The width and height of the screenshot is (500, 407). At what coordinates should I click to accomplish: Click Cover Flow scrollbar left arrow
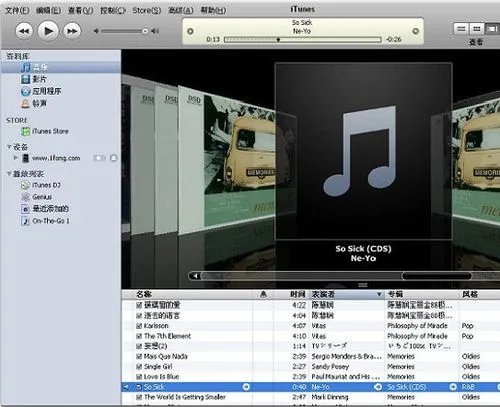pos(196,276)
